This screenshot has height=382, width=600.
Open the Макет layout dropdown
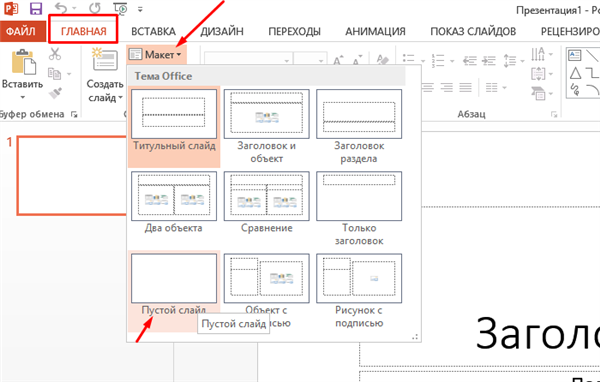coord(156,55)
